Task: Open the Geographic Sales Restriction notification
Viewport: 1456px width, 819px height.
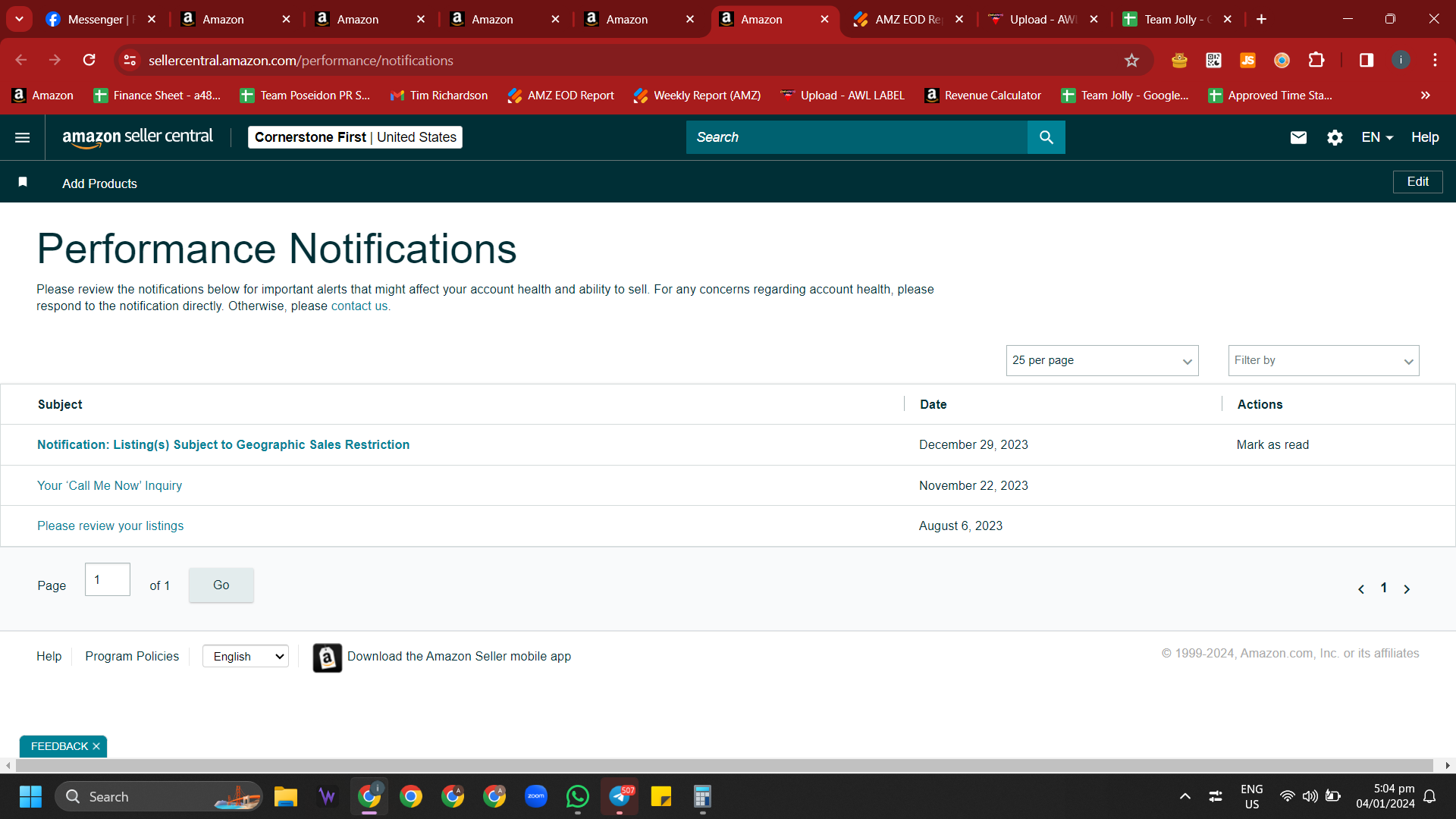Action: (223, 444)
